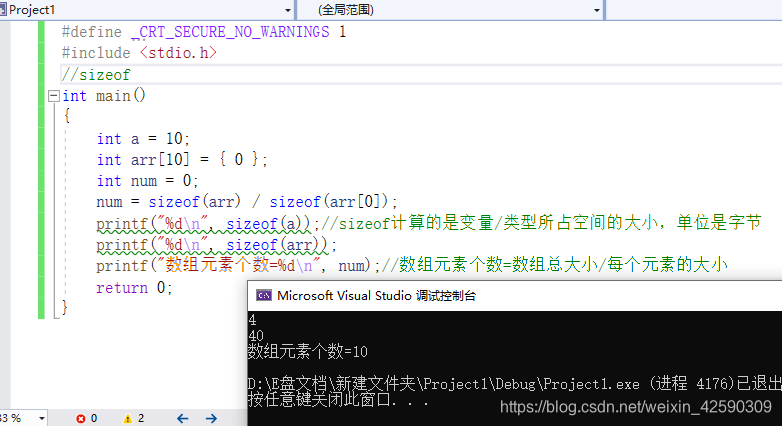Click the printf 数组元素个数 statement
This screenshot has height=426, width=782.
(238, 265)
